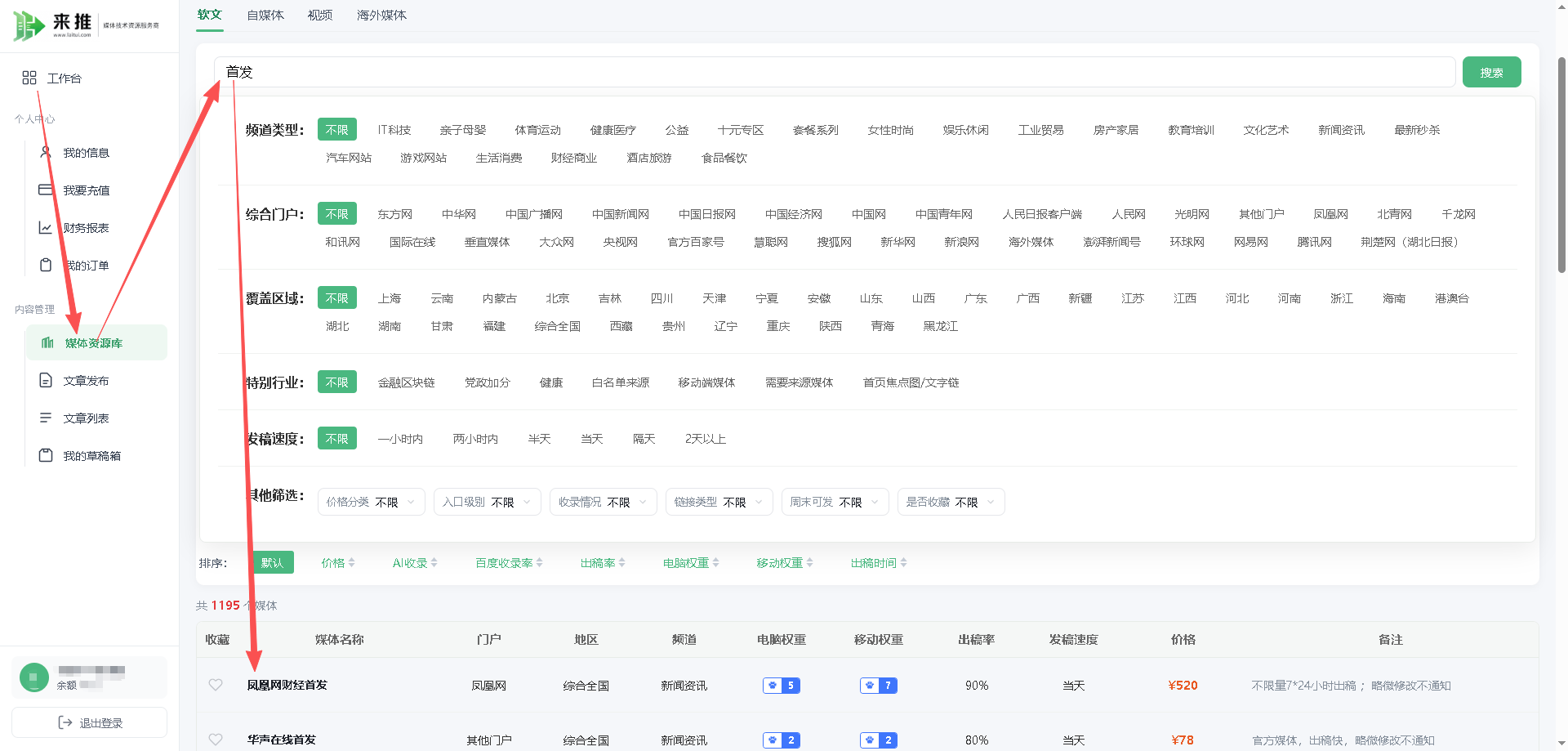
Task: Switch to the 视频 tab
Action: [x=320, y=15]
